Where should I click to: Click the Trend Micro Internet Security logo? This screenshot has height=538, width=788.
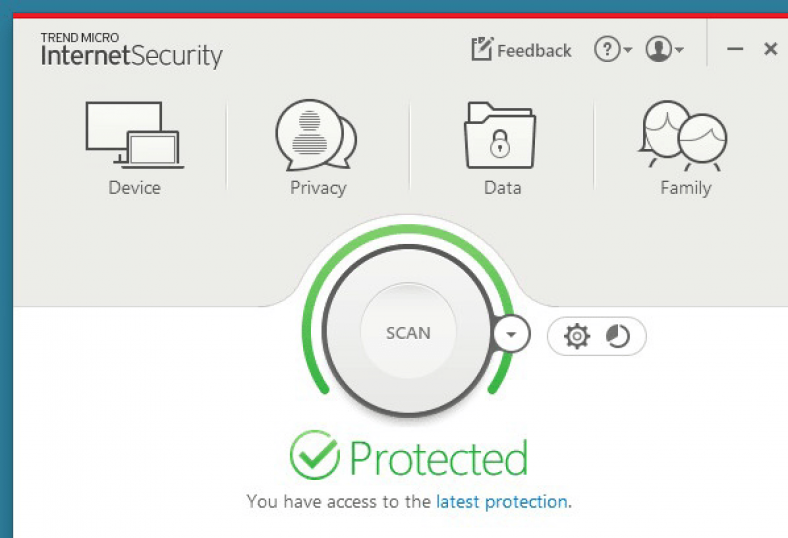(x=131, y=50)
